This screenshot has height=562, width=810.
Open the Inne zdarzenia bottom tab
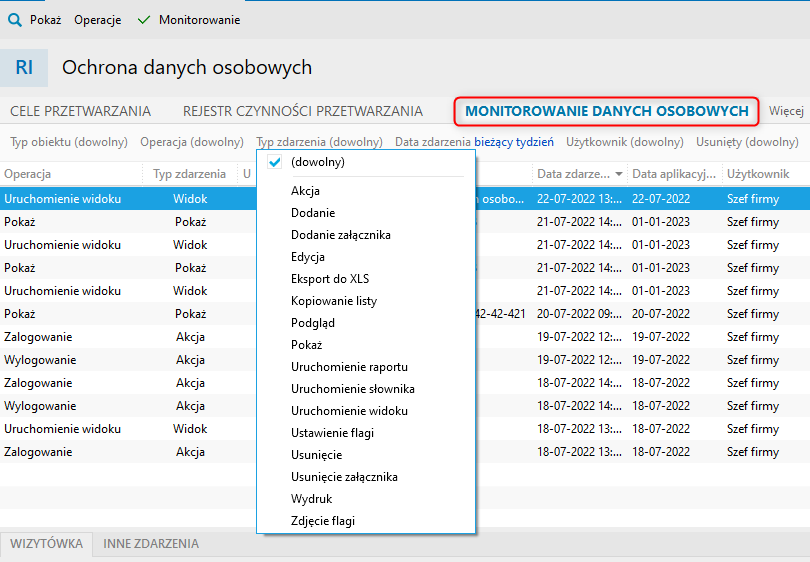click(x=151, y=543)
